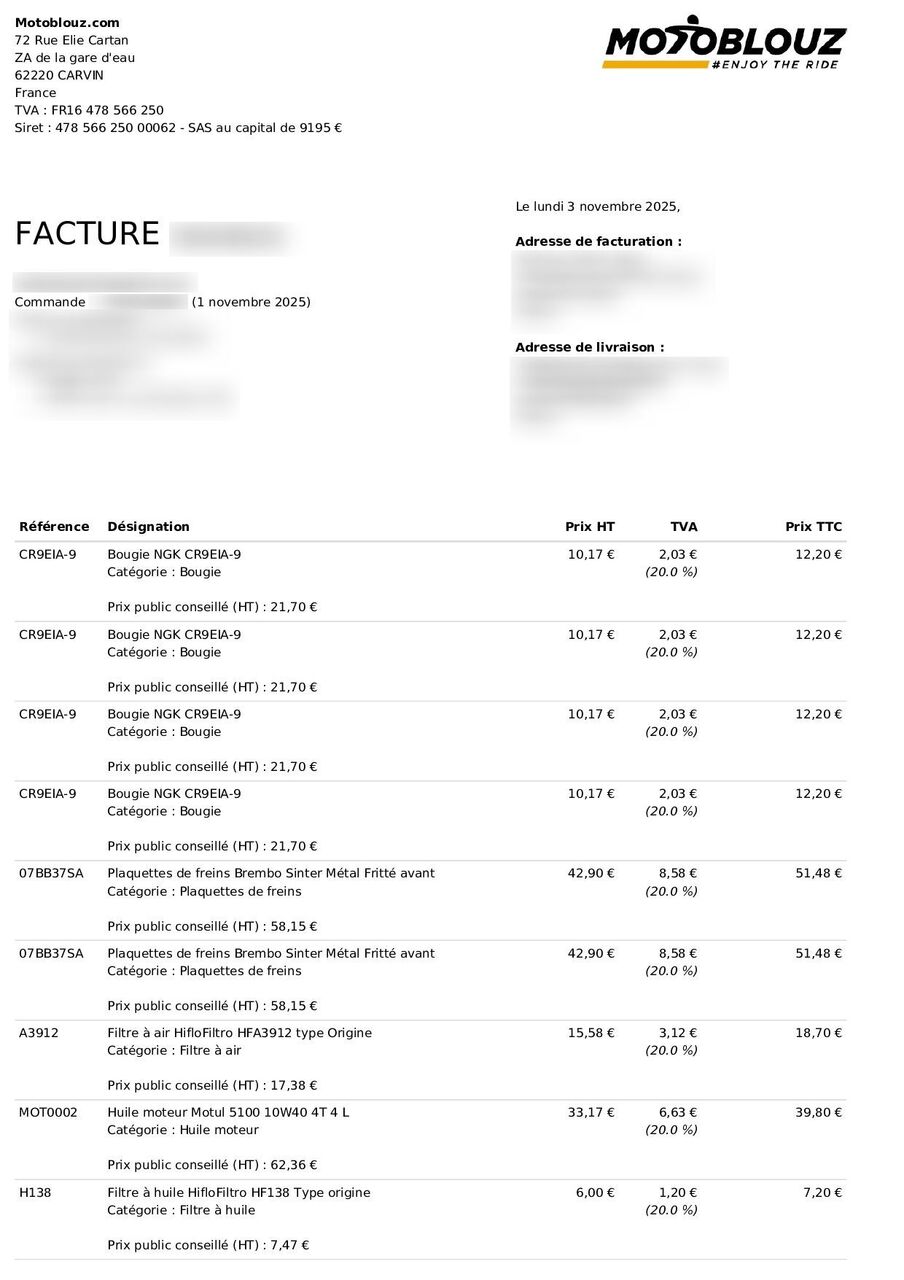Click the Référence column header
This screenshot has height=1280, width=904.
[x=54, y=527]
